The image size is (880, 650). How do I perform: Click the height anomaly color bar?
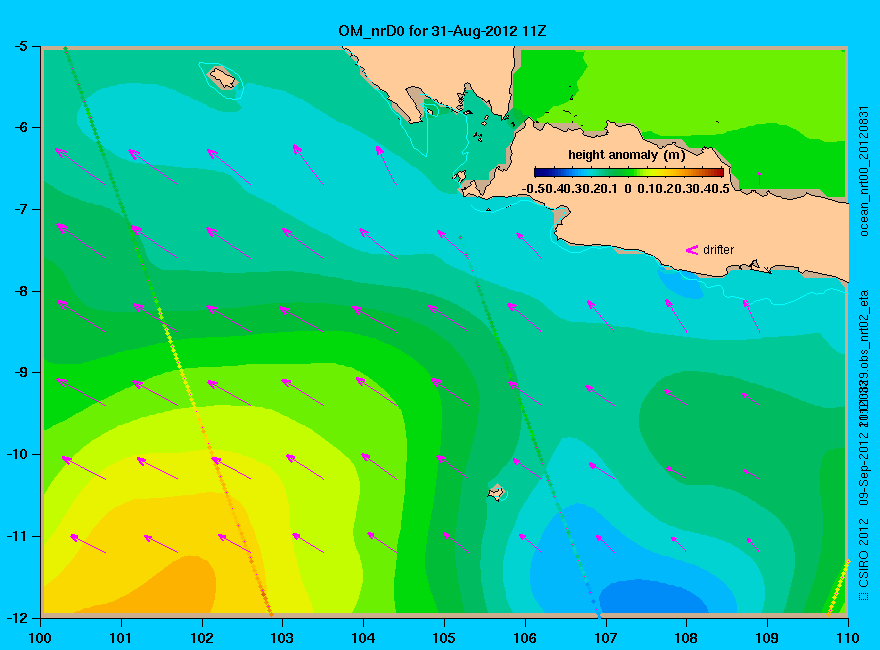click(x=629, y=172)
